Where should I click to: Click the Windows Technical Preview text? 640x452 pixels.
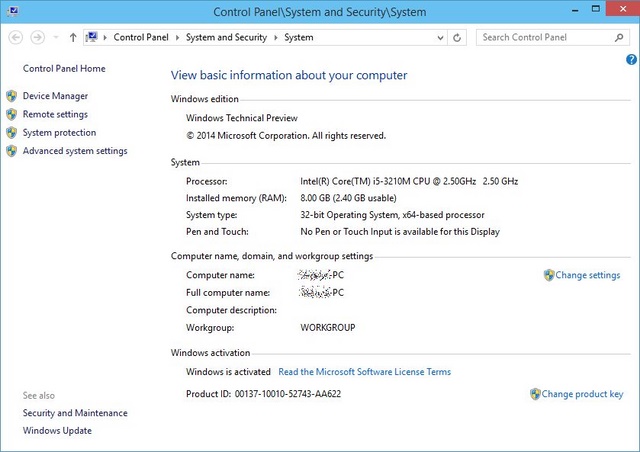point(242,118)
